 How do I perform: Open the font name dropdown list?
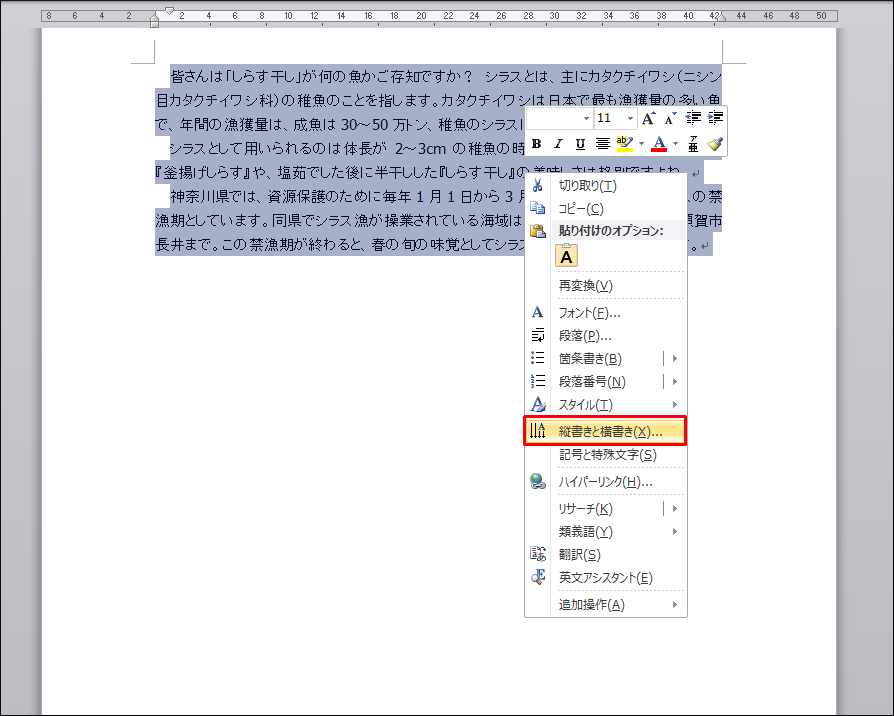point(586,119)
